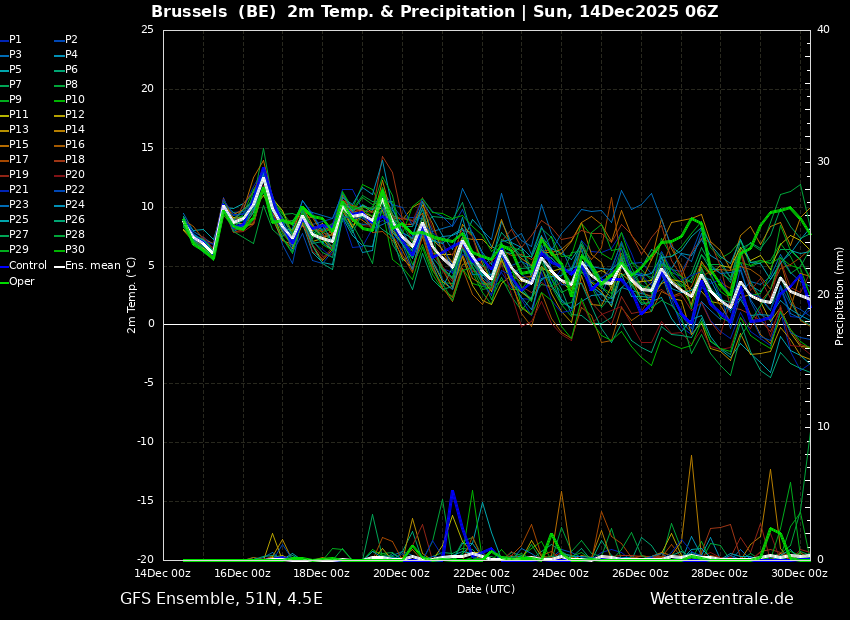The image size is (850, 620).
Task: Click the P13 legend label
Action: coord(18,130)
